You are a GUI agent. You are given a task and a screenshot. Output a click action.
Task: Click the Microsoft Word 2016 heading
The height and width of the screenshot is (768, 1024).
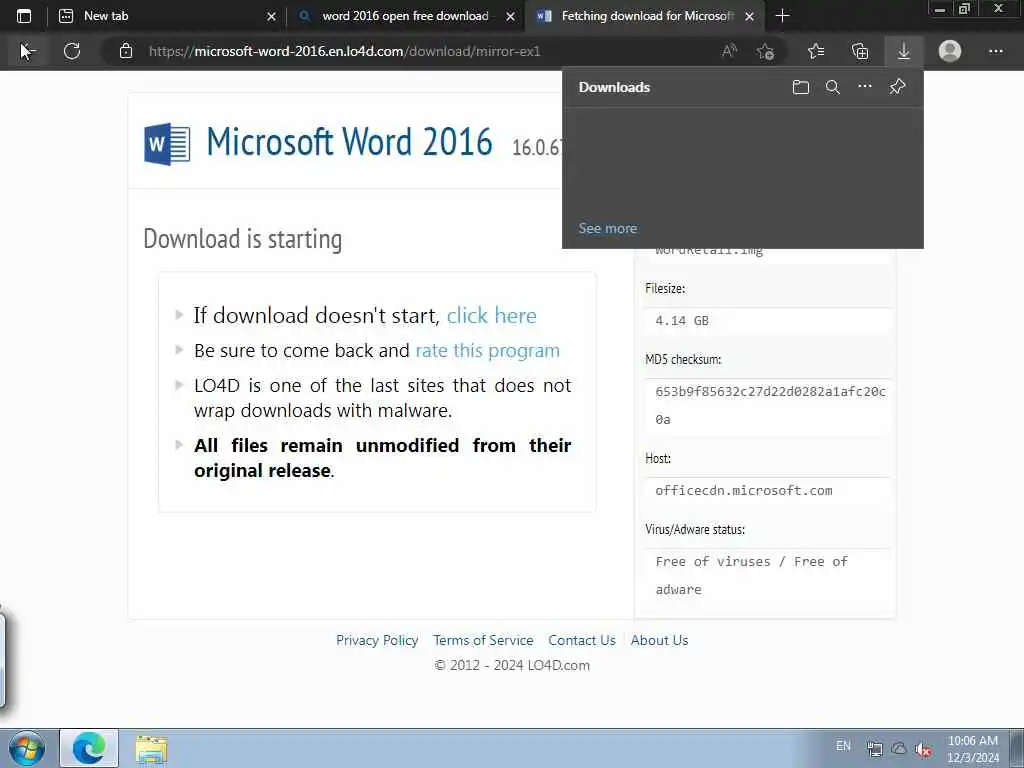pos(349,142)
